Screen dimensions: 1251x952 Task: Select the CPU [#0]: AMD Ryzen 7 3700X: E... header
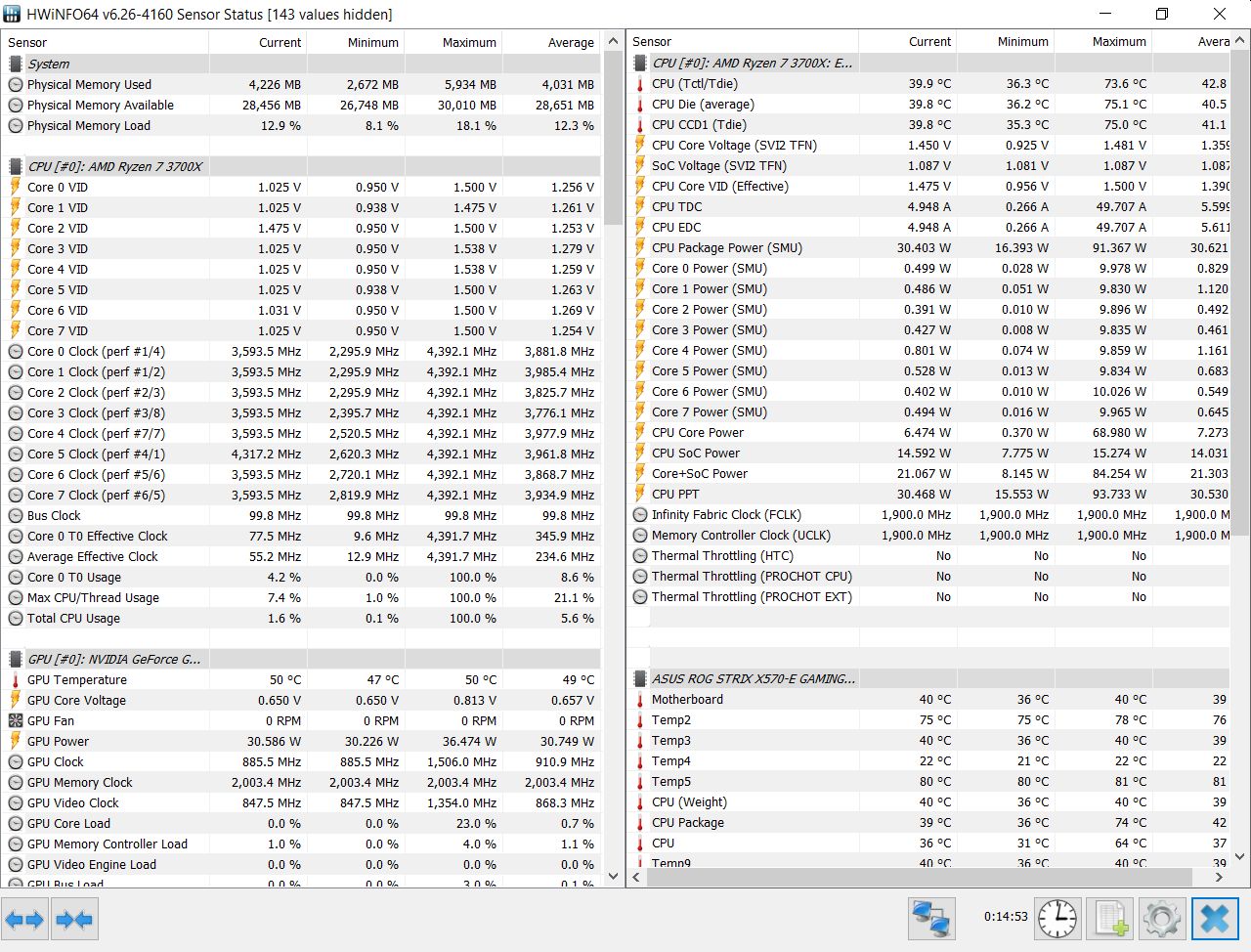point(928,63)
